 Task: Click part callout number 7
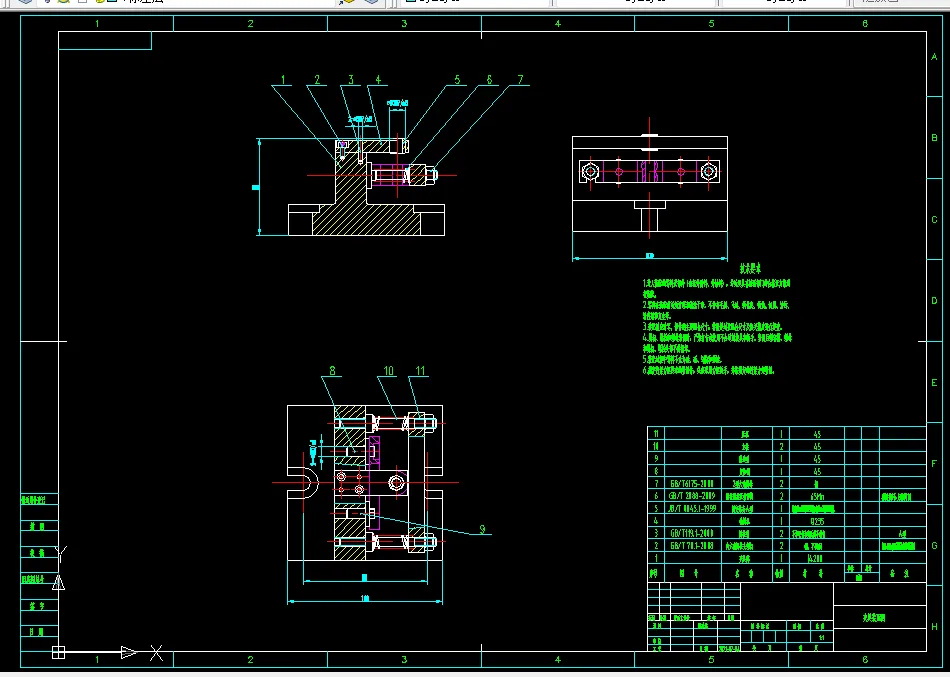(x=520, y=79)
